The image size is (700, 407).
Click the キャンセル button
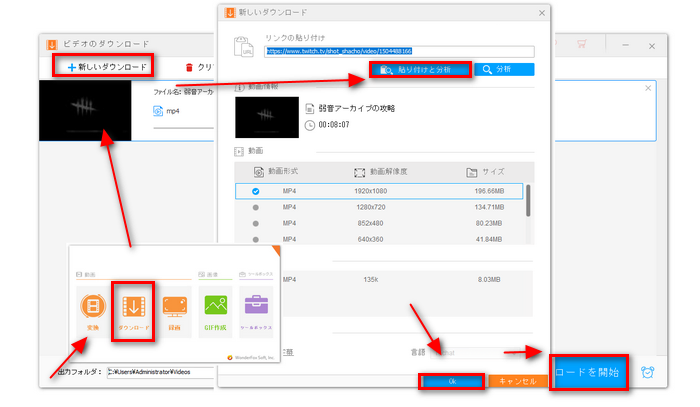point(518,381)
